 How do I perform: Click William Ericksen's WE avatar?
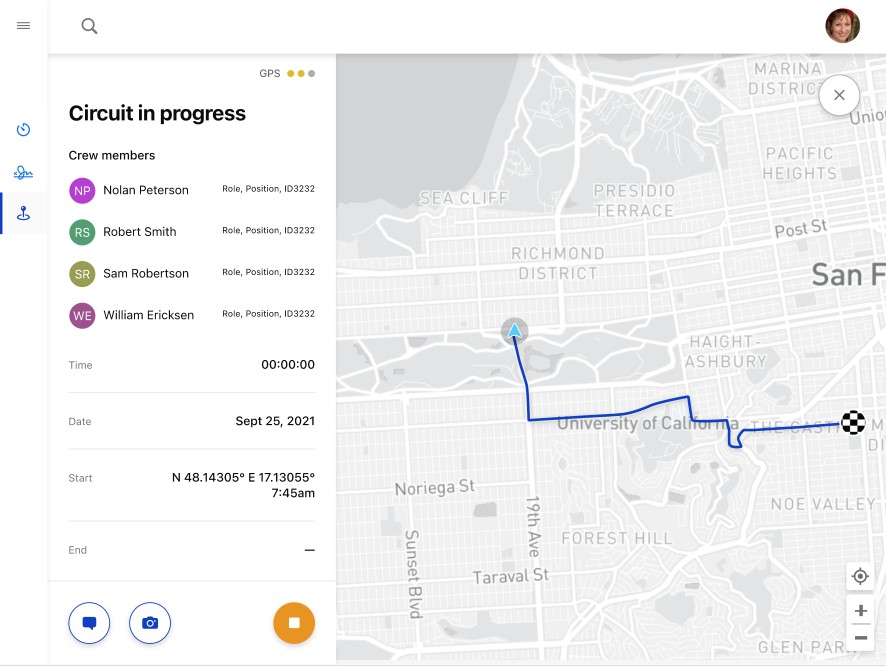pos(82,316)
